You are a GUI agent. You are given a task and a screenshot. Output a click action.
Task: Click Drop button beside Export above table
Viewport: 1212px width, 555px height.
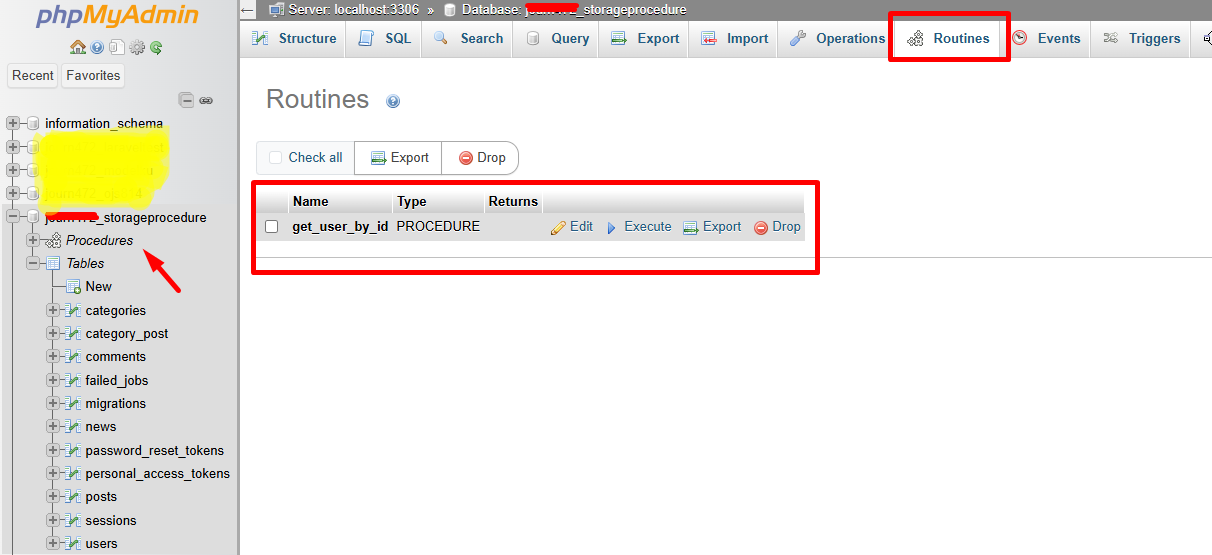coord(481,158)
